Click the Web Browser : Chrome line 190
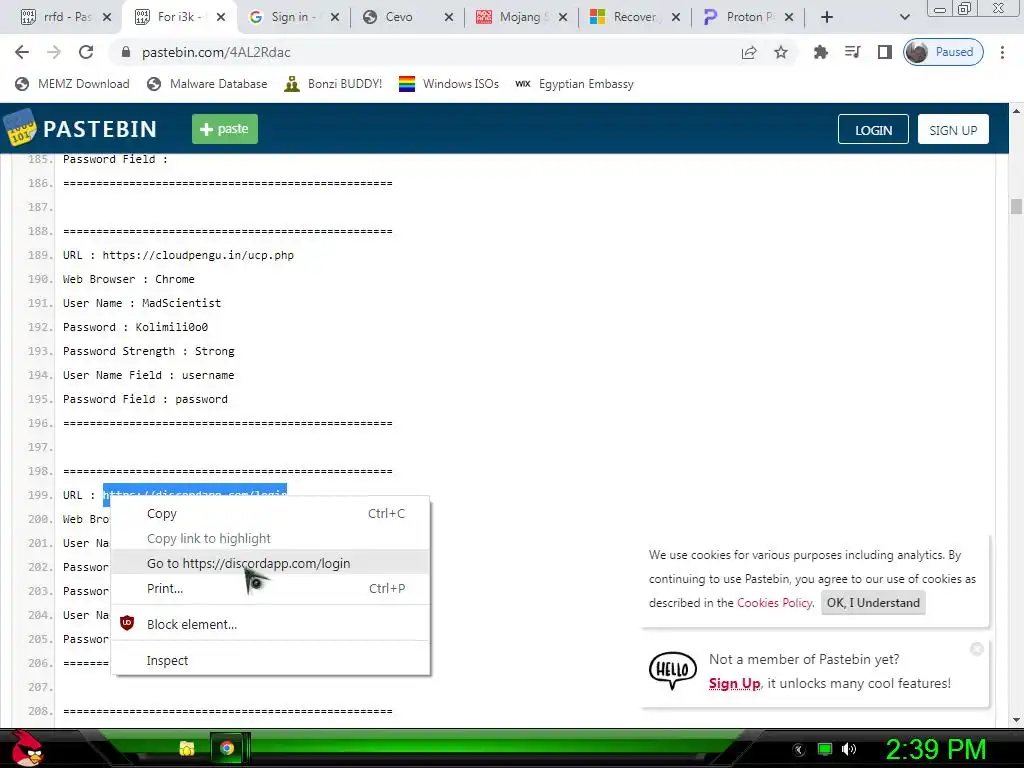 click(x=129, y=279)
